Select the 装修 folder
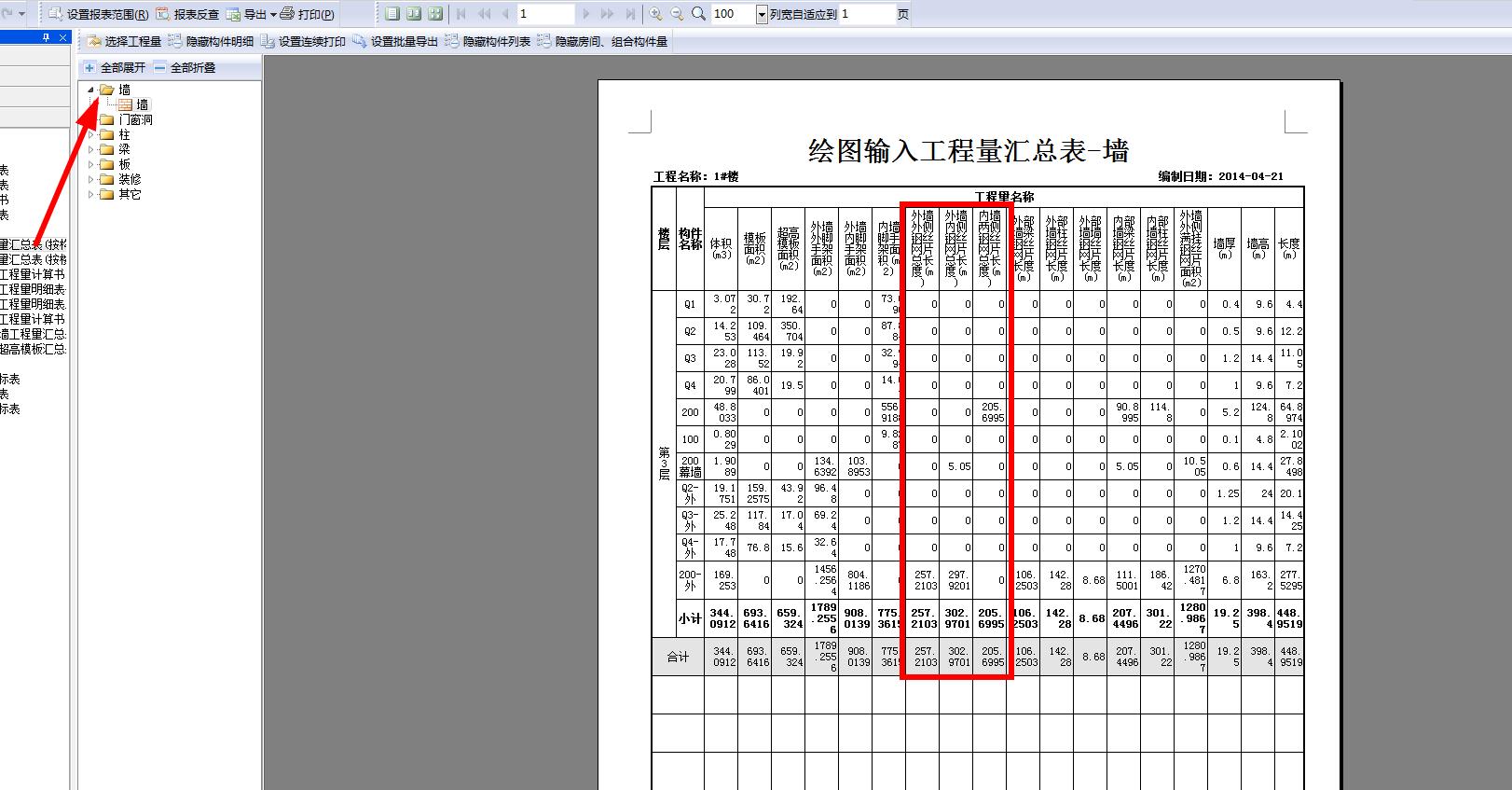 [121, 179]
